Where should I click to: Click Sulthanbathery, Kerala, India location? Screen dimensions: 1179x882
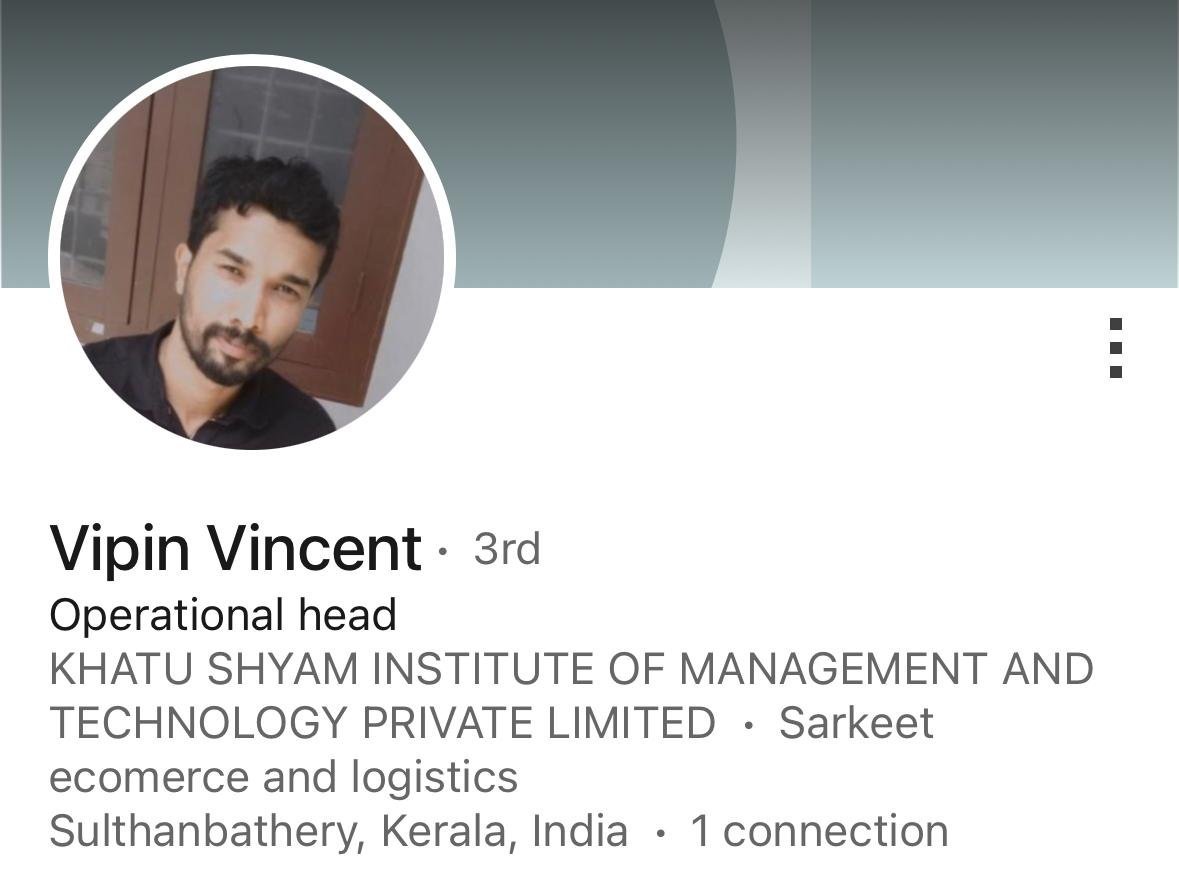coord(338,832)
